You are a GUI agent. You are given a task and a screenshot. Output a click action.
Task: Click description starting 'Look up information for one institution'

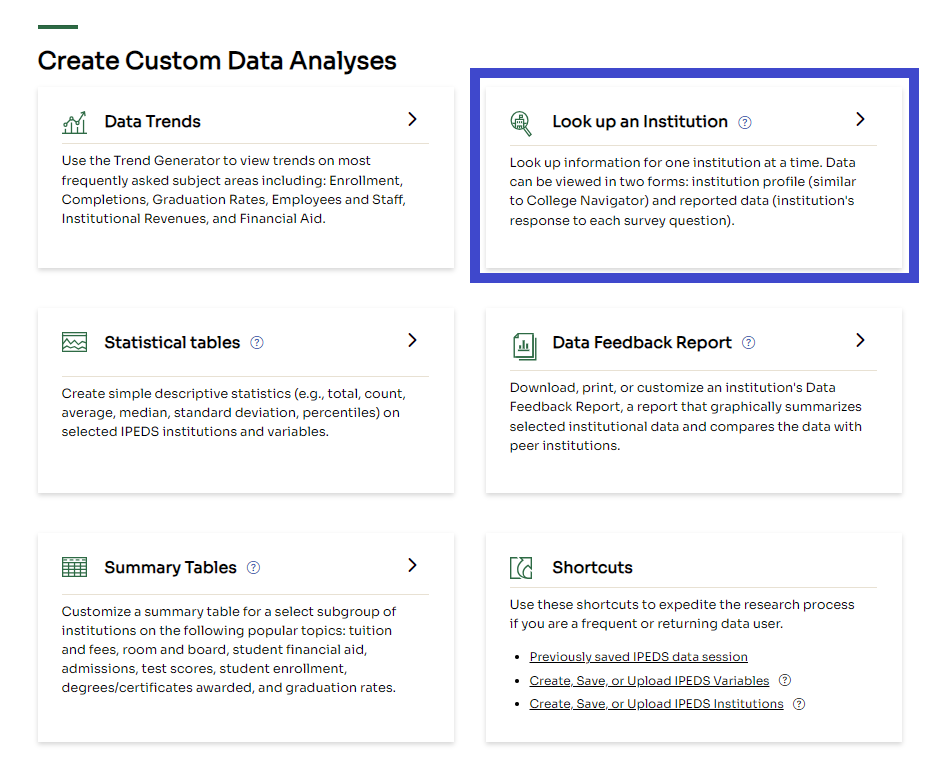[683, 191]
